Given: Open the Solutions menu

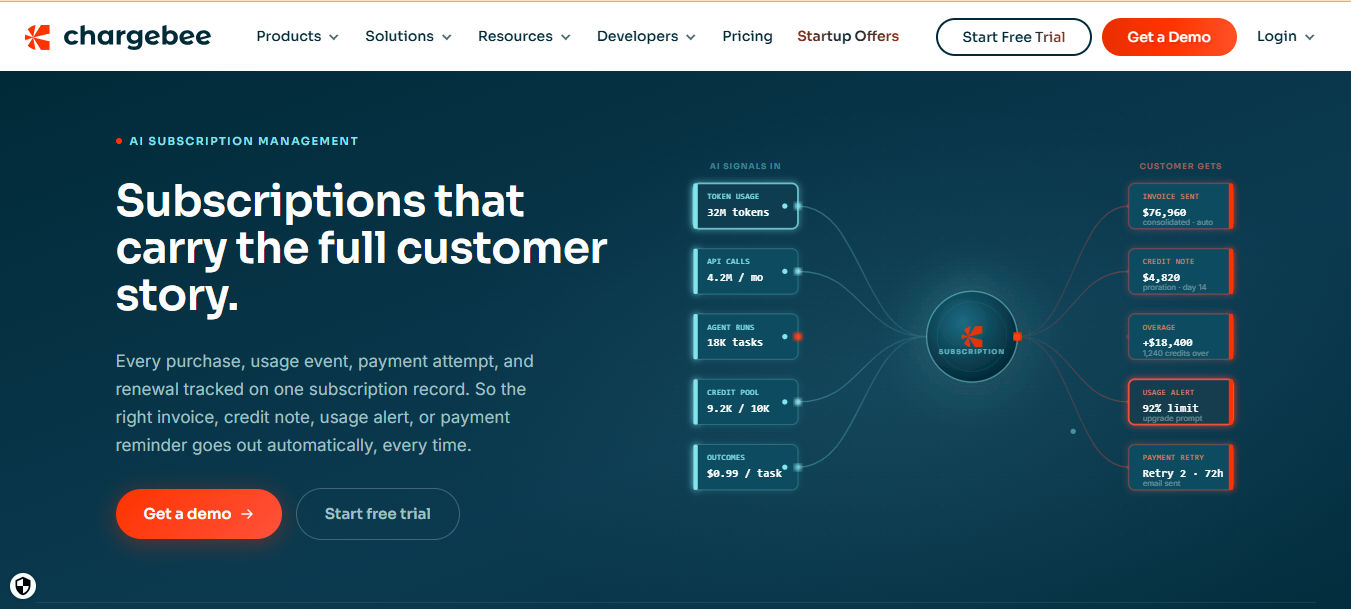Looking at the screenshot, I should point(408,36).
